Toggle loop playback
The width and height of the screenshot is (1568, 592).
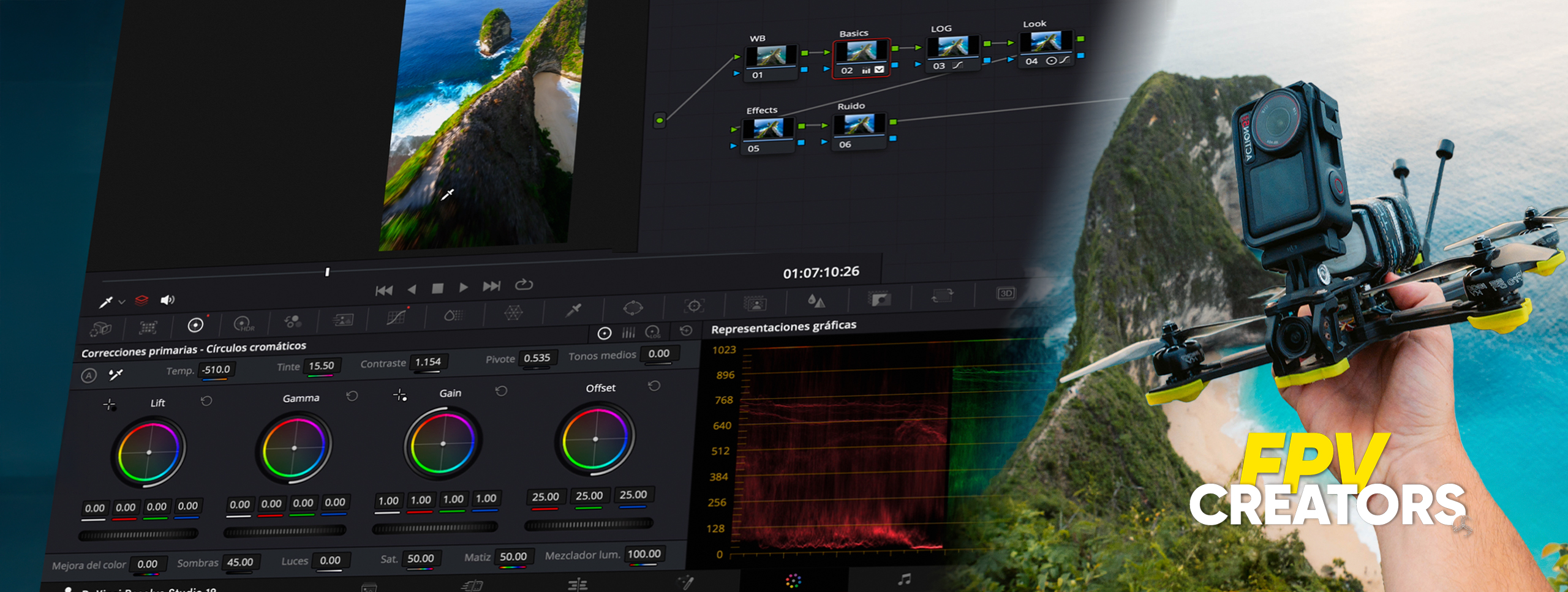(x=524, y=285)
